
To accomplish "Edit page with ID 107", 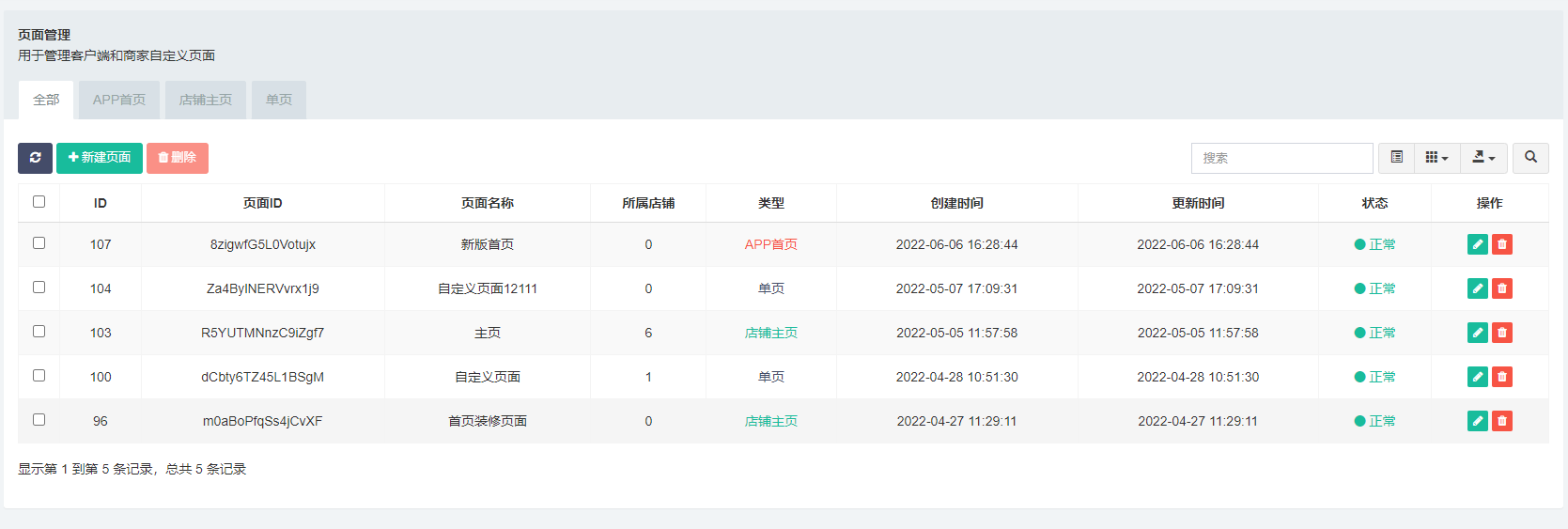I will [1477, 244].
